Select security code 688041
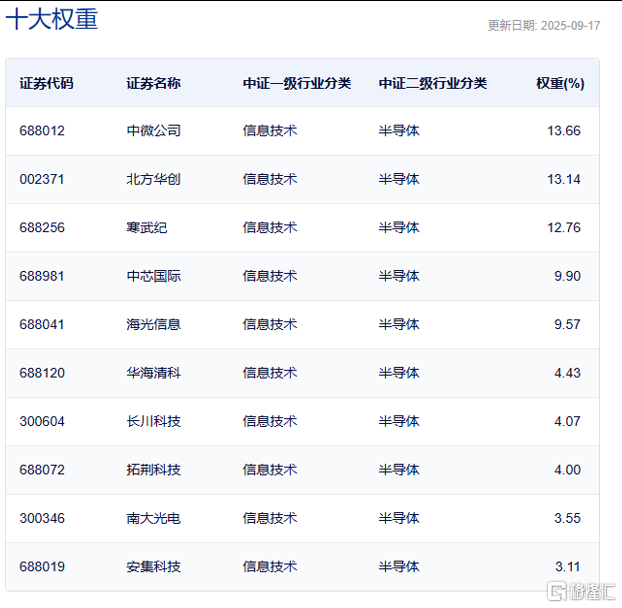Screen dimensions: 622x608 [x=42, y=324]
